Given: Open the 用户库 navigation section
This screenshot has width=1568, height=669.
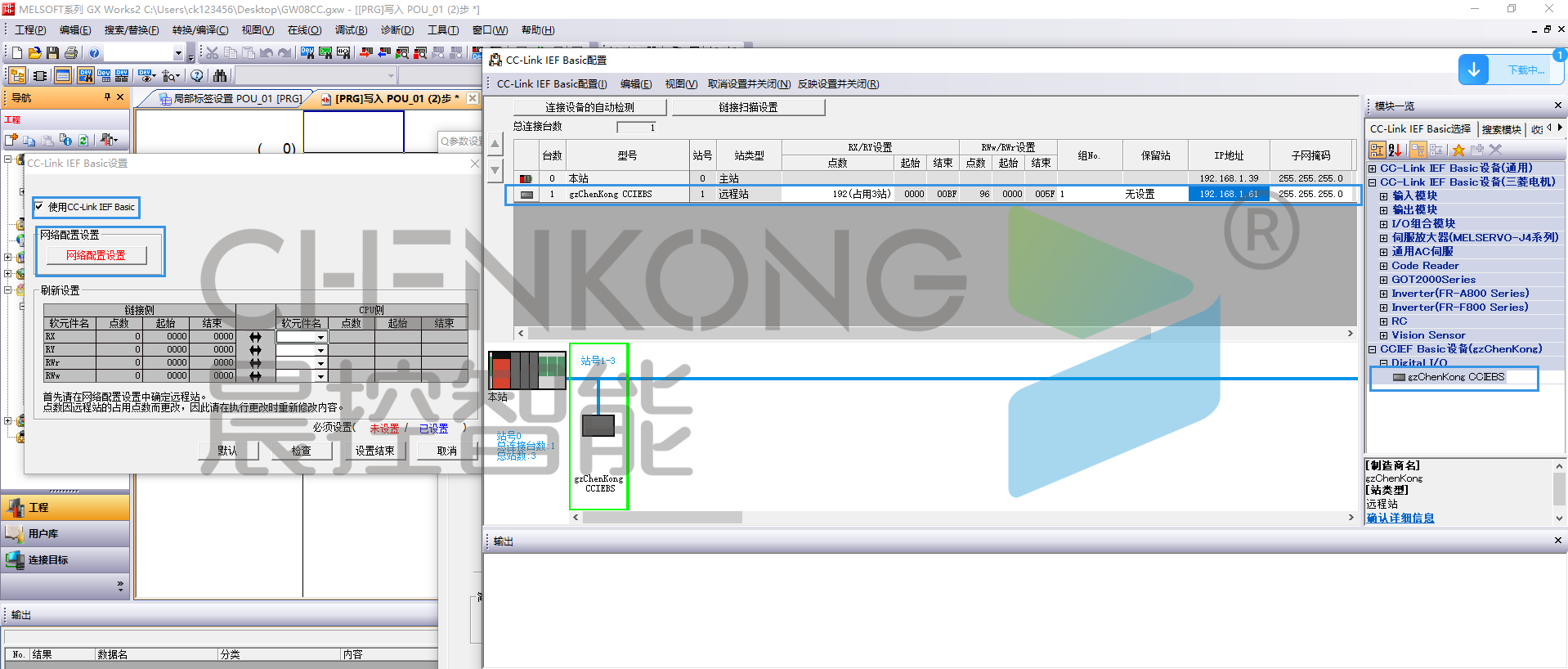Looking at the screenshot, I should [65, 534].
